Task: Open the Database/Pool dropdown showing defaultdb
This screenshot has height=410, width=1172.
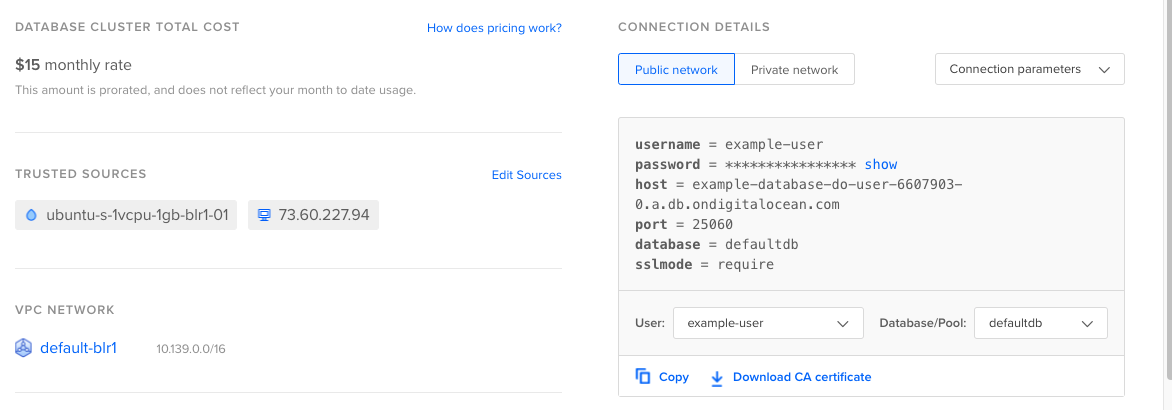Action: (x=1040, y=323)
